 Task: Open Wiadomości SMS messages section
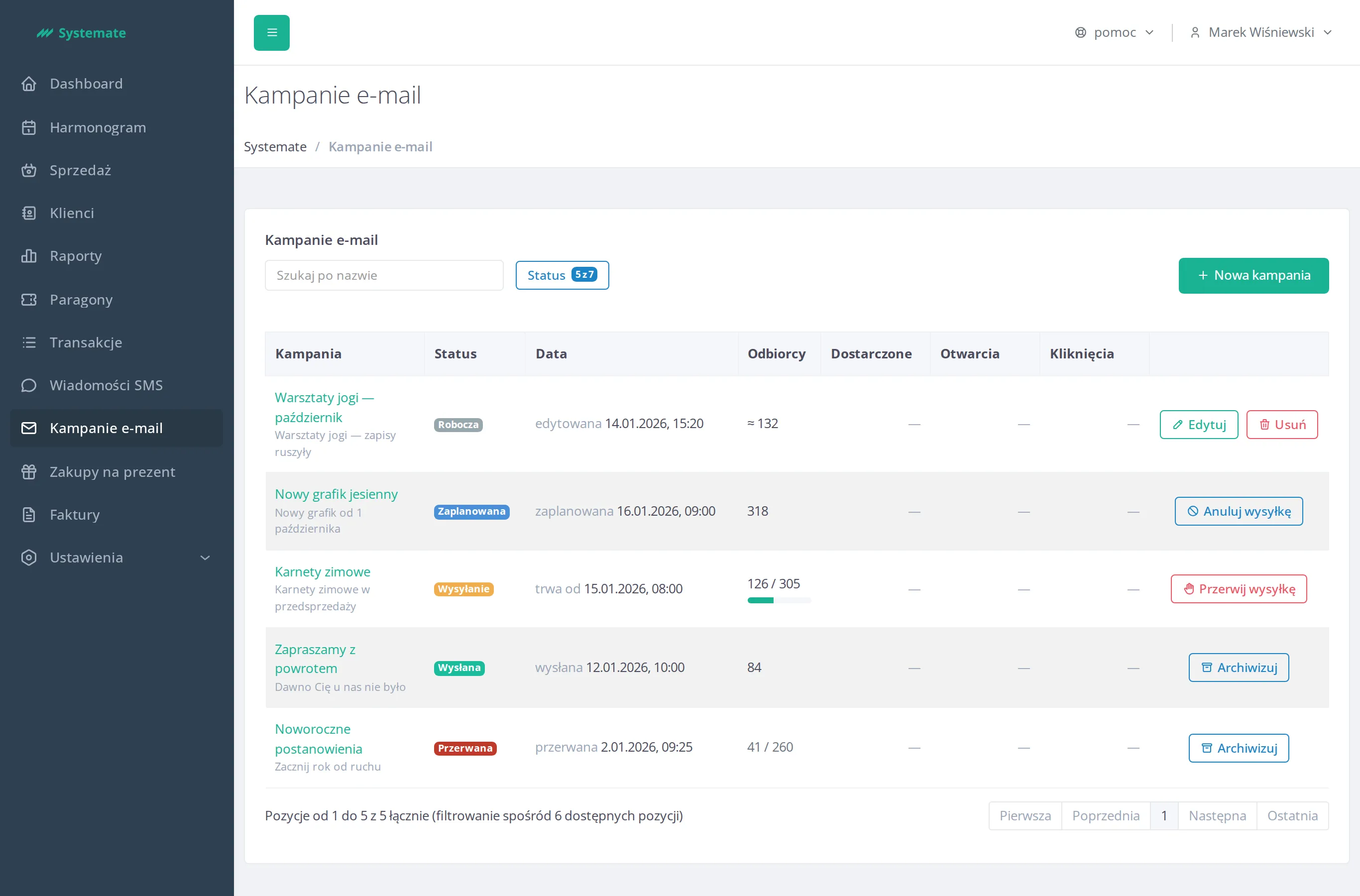pyautogui.click(x=116, y=385)
